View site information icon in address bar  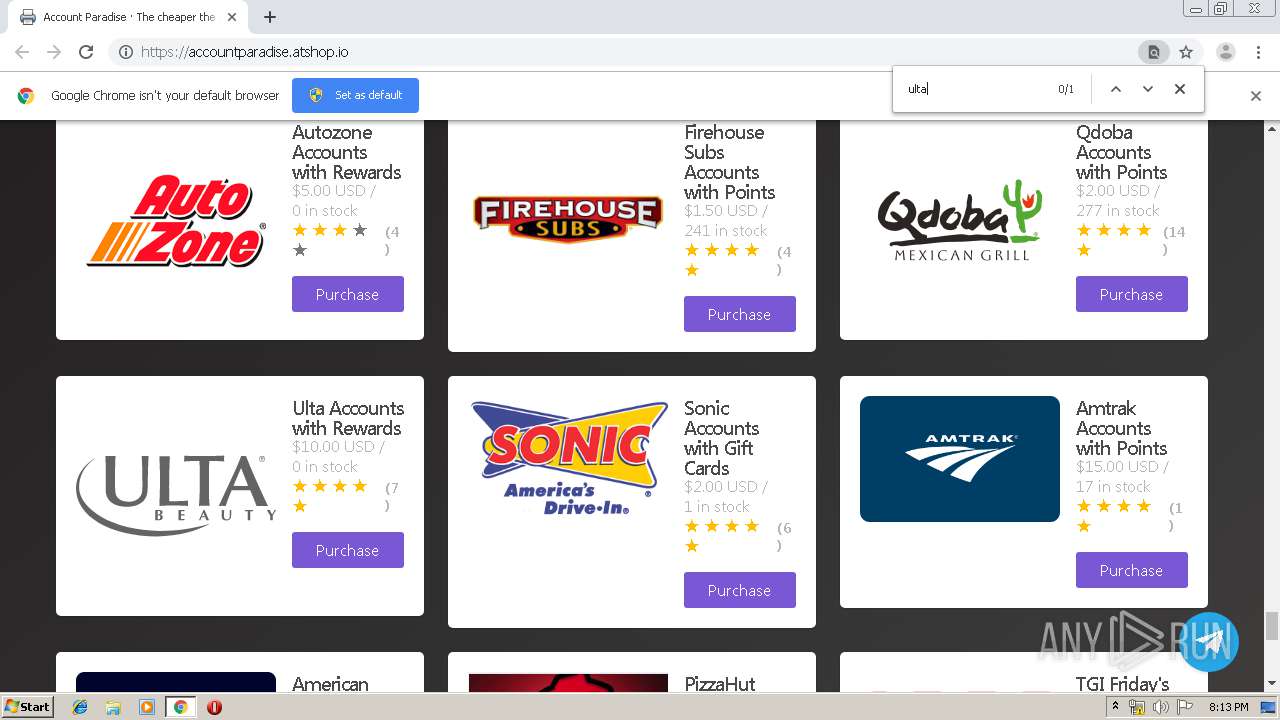click(126, 52)
